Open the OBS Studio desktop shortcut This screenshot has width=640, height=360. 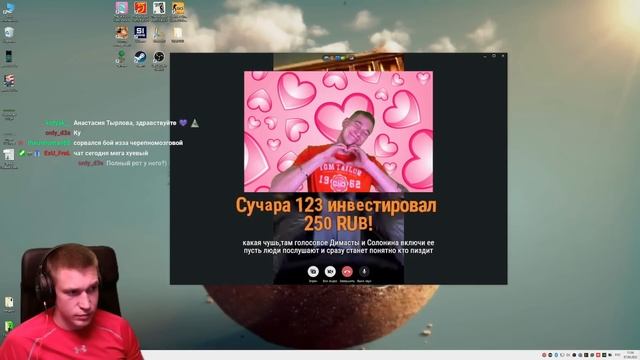point(159,57)
